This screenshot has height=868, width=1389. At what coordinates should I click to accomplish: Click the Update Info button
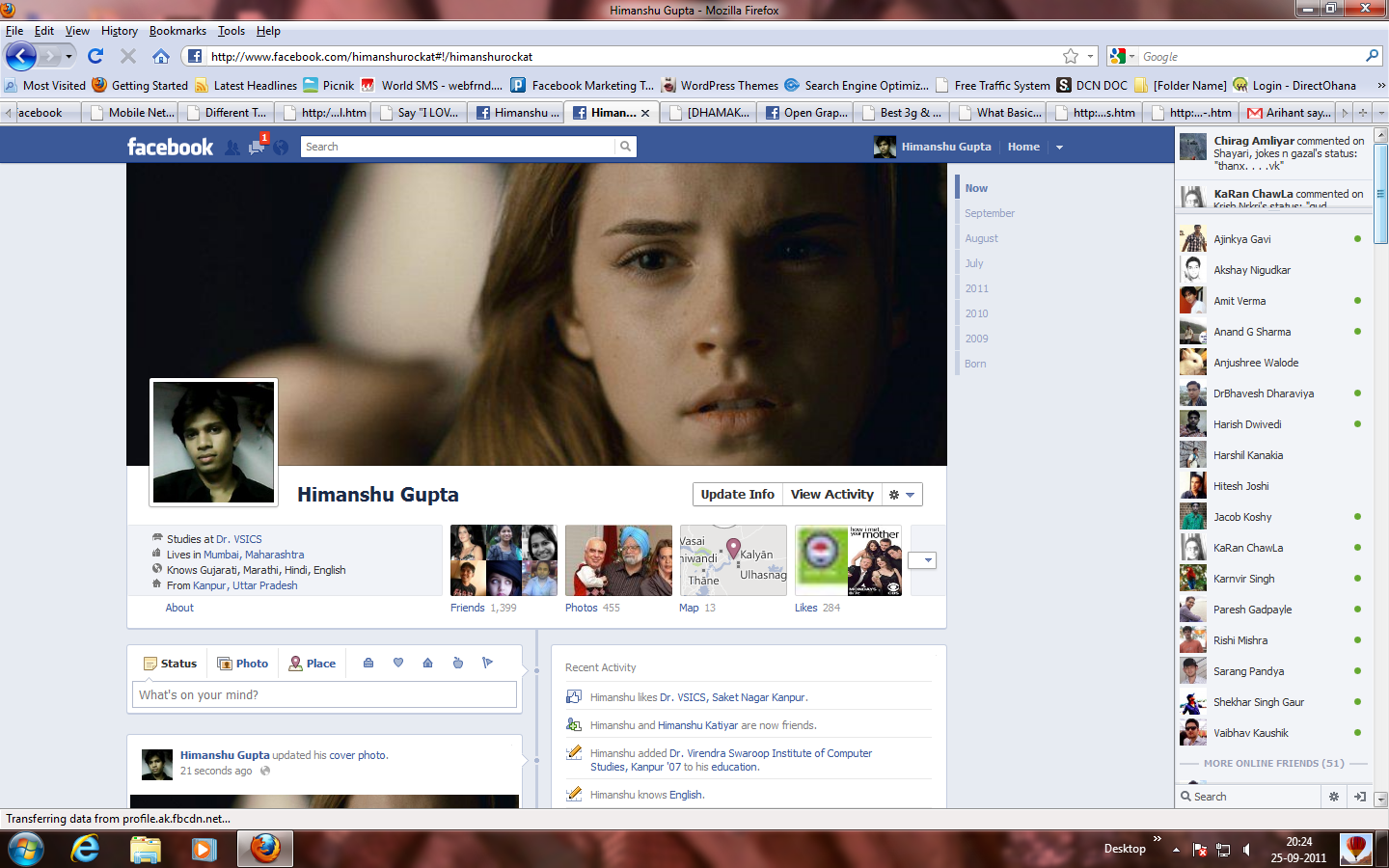pyautogui.click(x=738, y=495)
